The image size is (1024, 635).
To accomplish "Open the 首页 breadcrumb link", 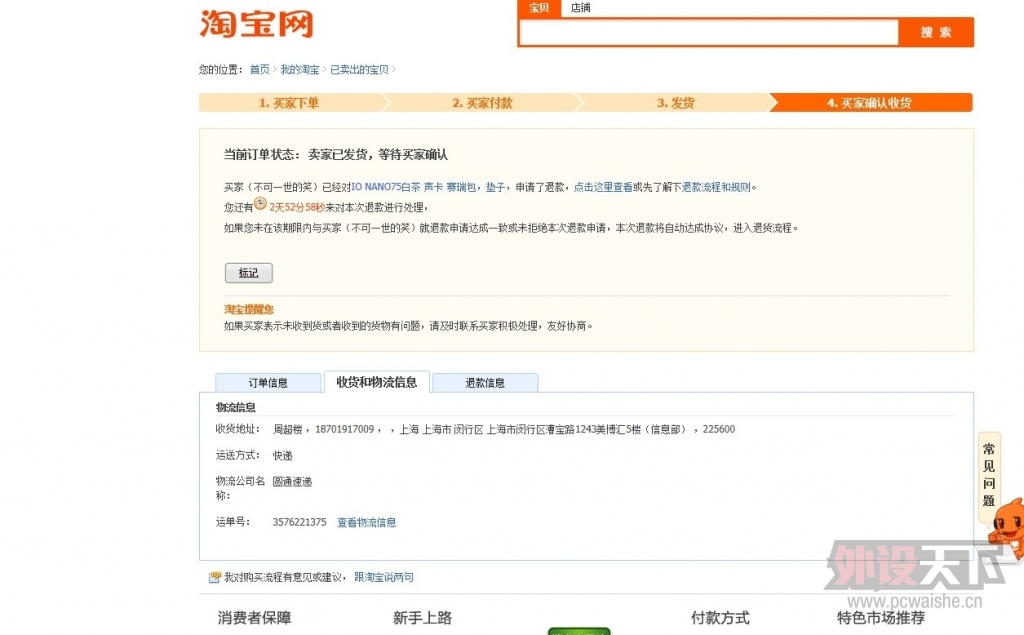I will (259, 69).
